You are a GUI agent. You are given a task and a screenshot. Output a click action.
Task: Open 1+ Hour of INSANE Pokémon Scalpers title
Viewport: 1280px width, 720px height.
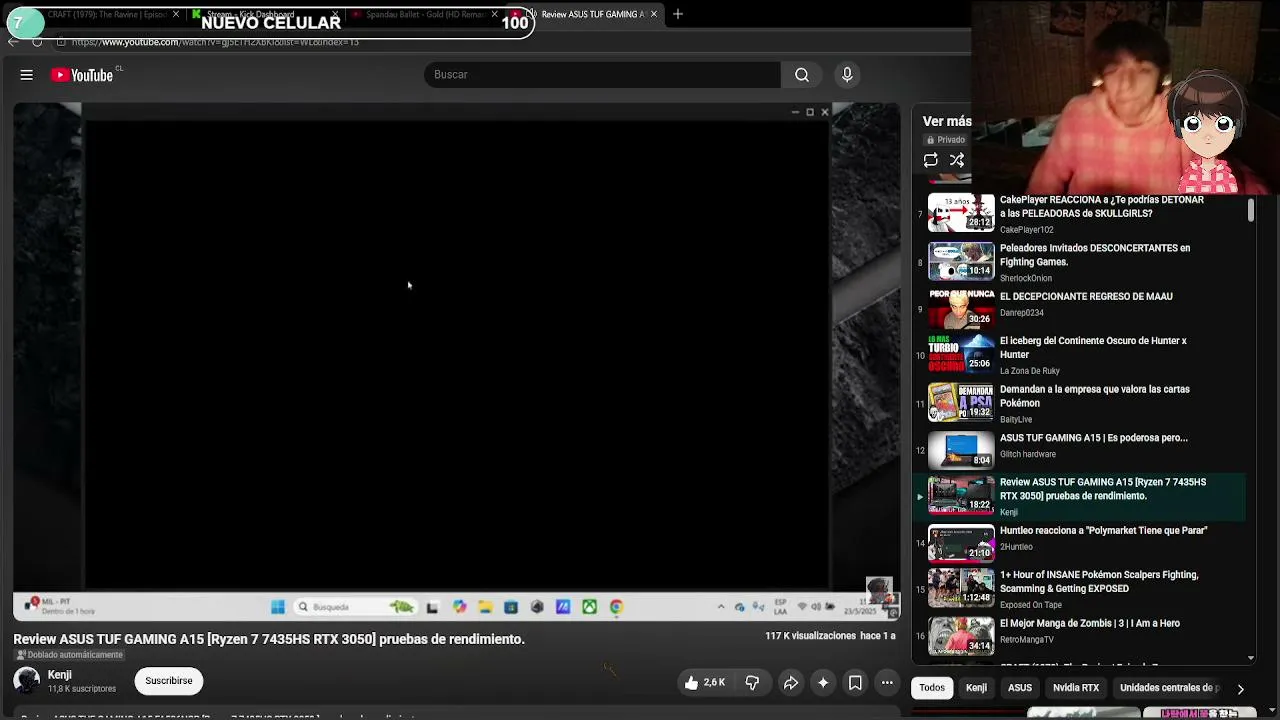click(x=1099, y=582)
